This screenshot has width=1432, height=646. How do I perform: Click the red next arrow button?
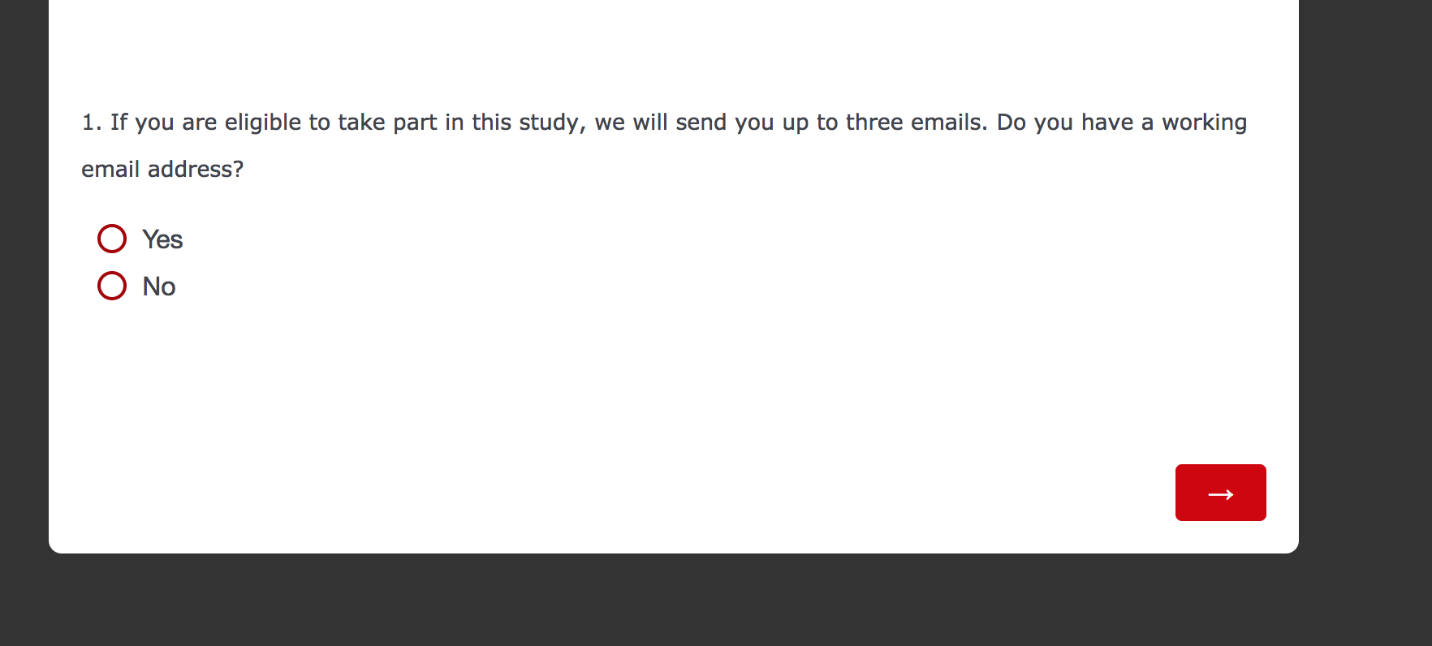point(1220,492)
